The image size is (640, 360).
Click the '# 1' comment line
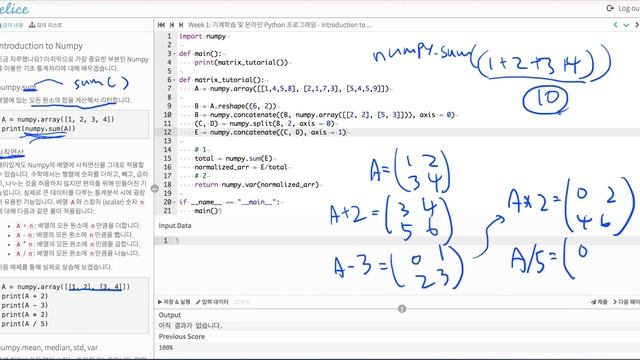pyautogui.click(x=200, y=150)
